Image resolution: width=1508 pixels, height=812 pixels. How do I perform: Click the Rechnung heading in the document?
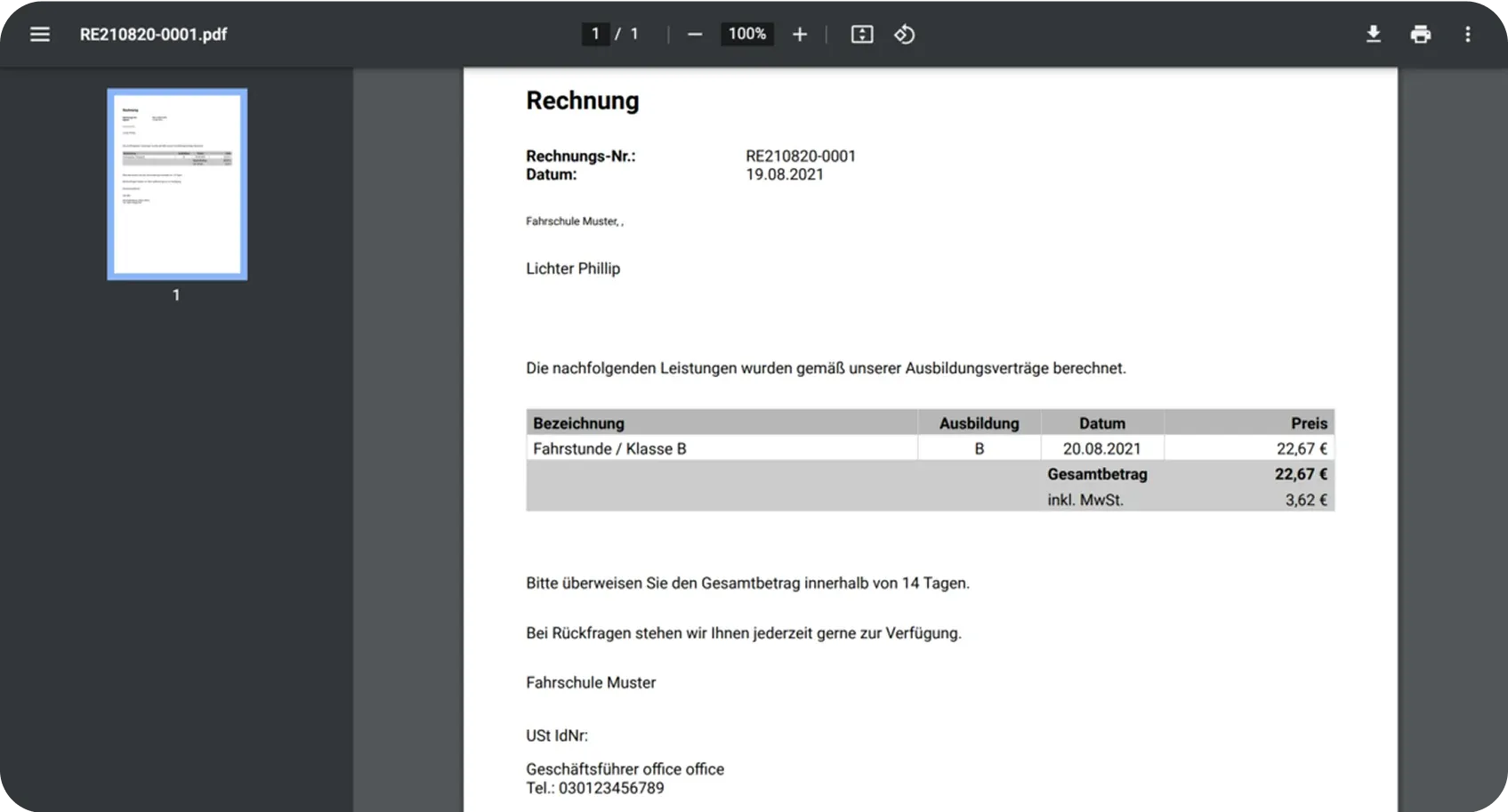(582, 100)
